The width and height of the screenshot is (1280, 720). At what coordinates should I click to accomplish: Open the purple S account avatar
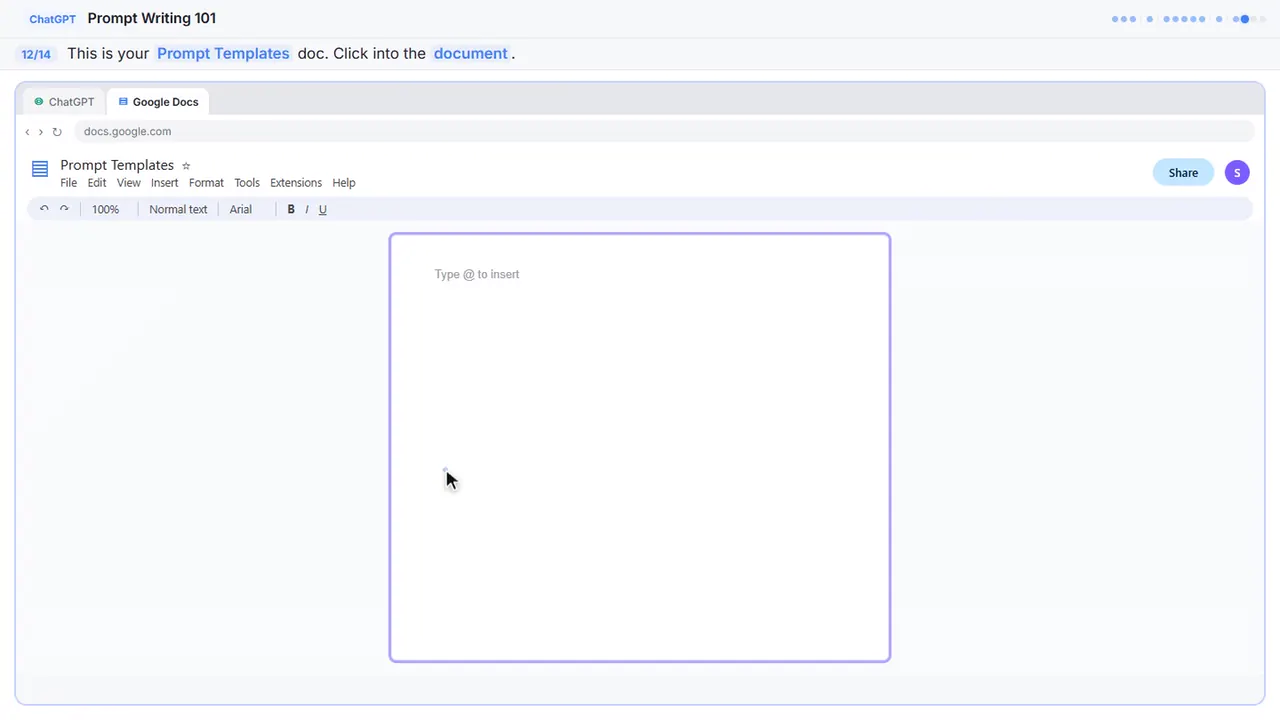[1237, 172]
